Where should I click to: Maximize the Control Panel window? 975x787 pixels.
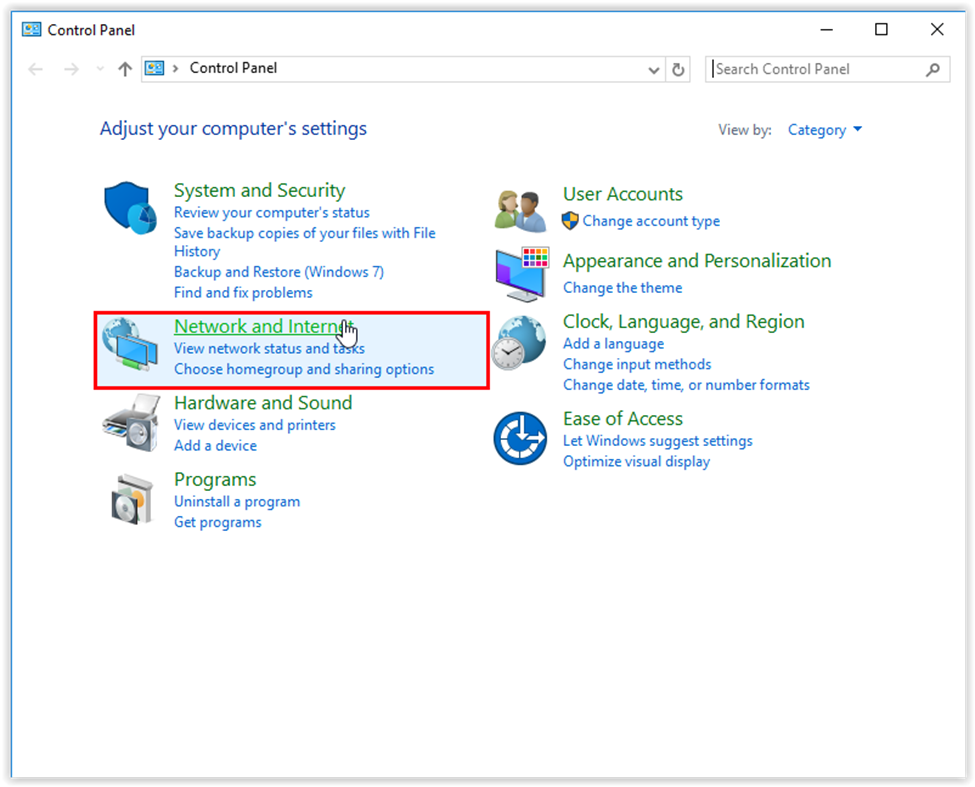[x=881, y=29]
